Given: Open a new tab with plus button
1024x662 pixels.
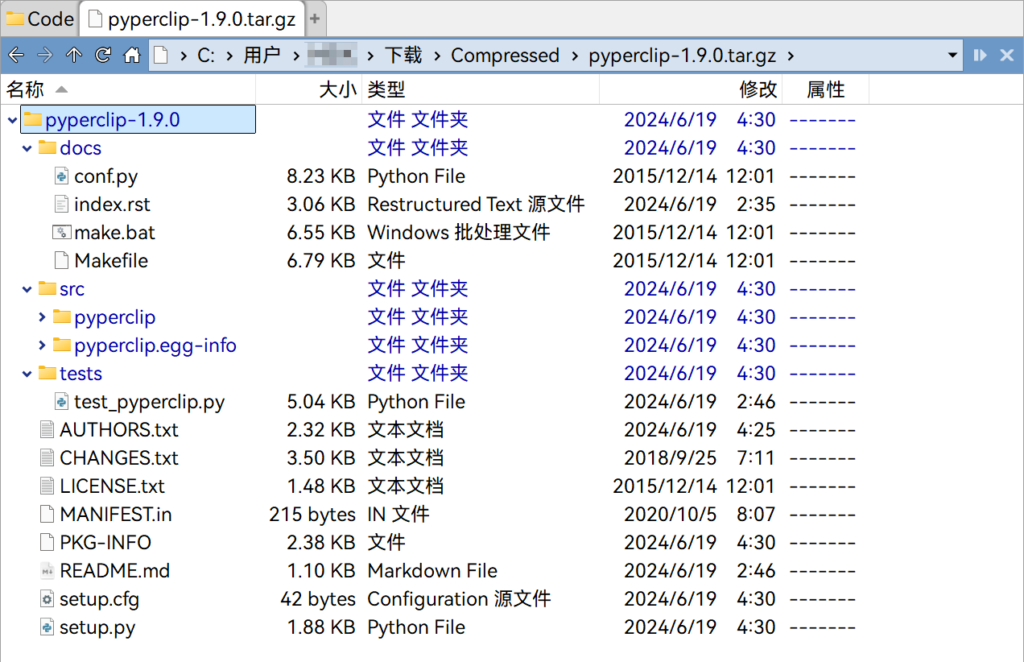Looking at the screenshot, I should coord(315,19).
